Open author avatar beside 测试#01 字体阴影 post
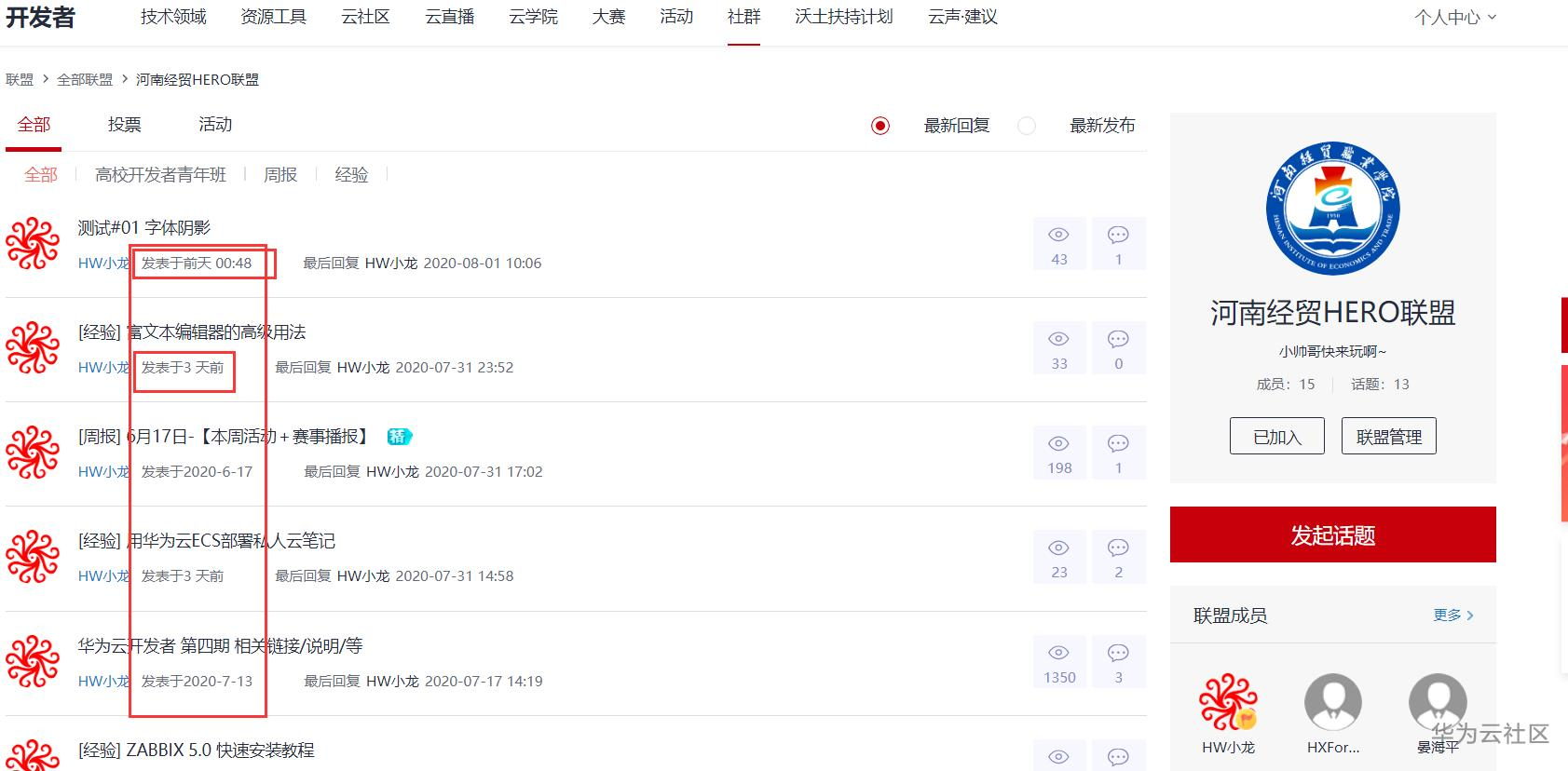Viewport: 1568px width, 771px height. pos(33,244)
